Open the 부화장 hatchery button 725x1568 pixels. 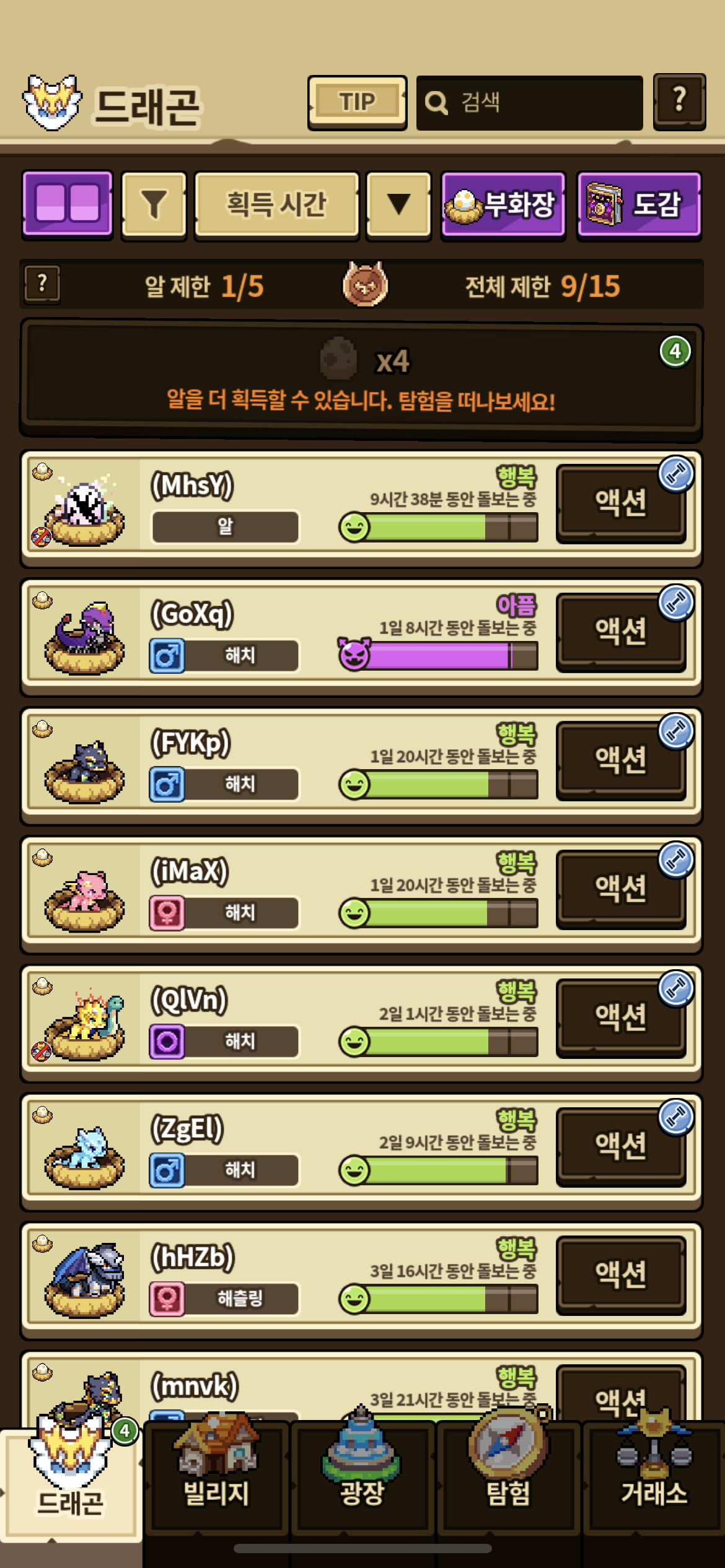click(503, 205)
